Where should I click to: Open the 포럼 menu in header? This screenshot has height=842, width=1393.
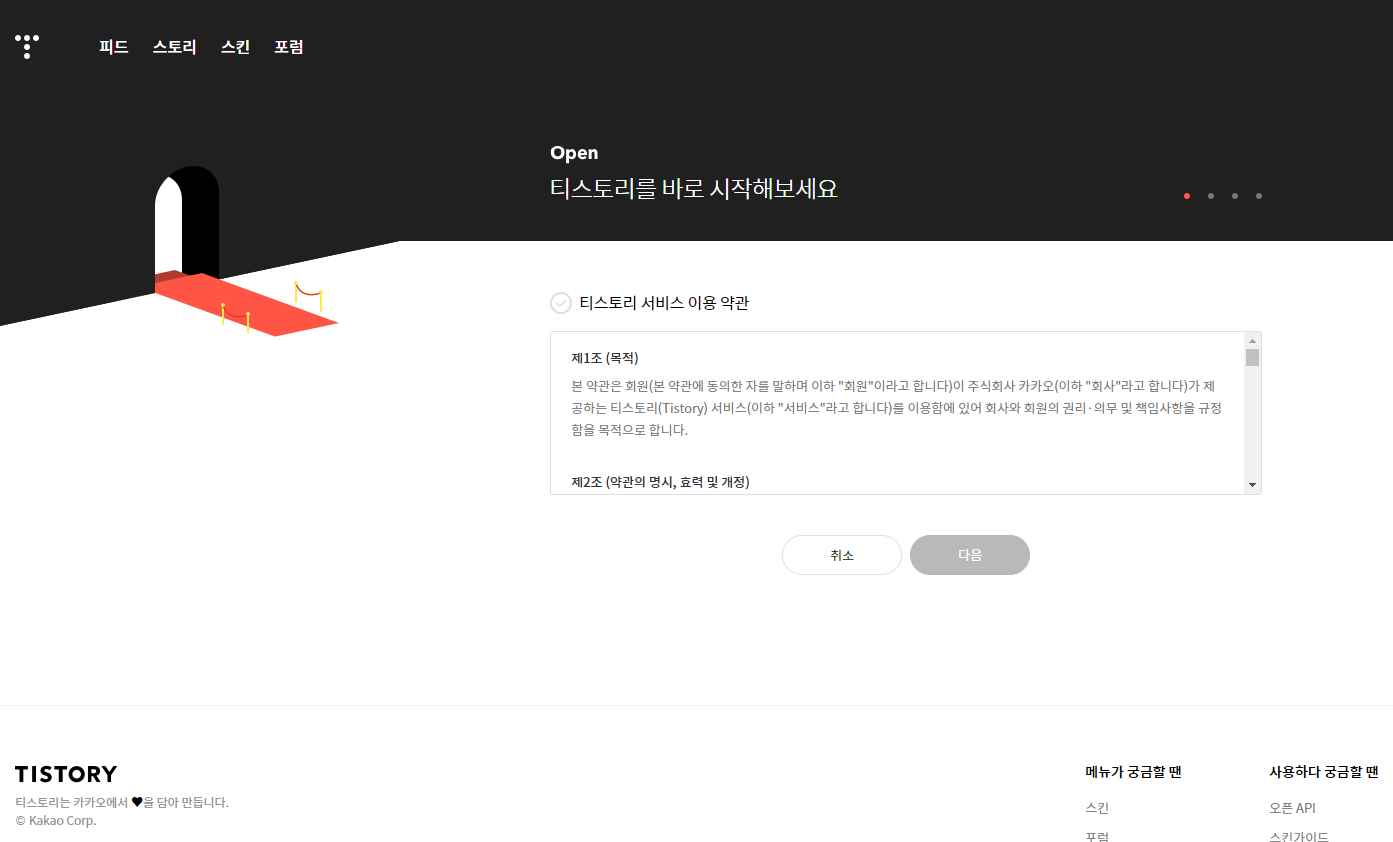coord(289,47)
